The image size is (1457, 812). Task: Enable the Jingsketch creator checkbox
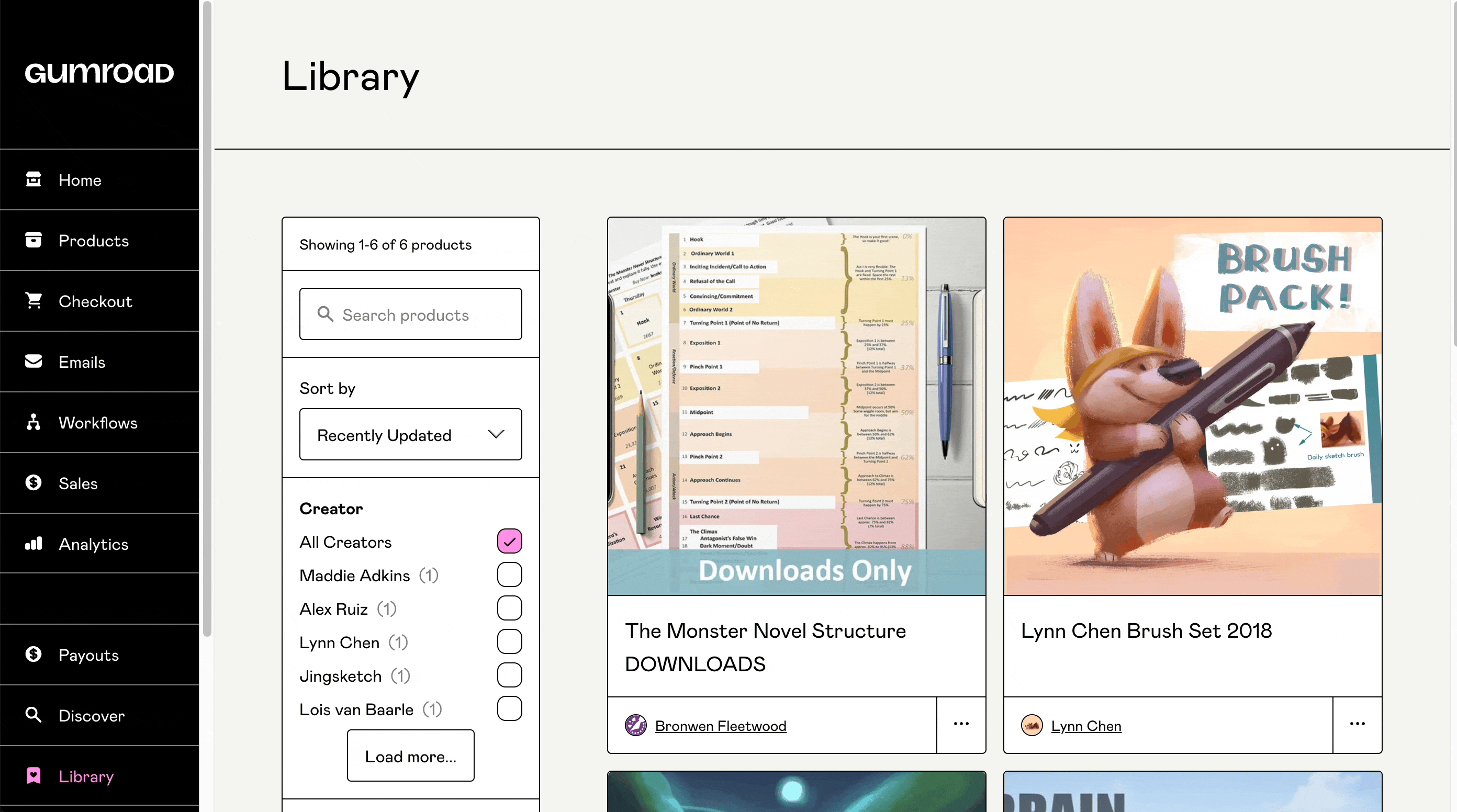[509, 675]
